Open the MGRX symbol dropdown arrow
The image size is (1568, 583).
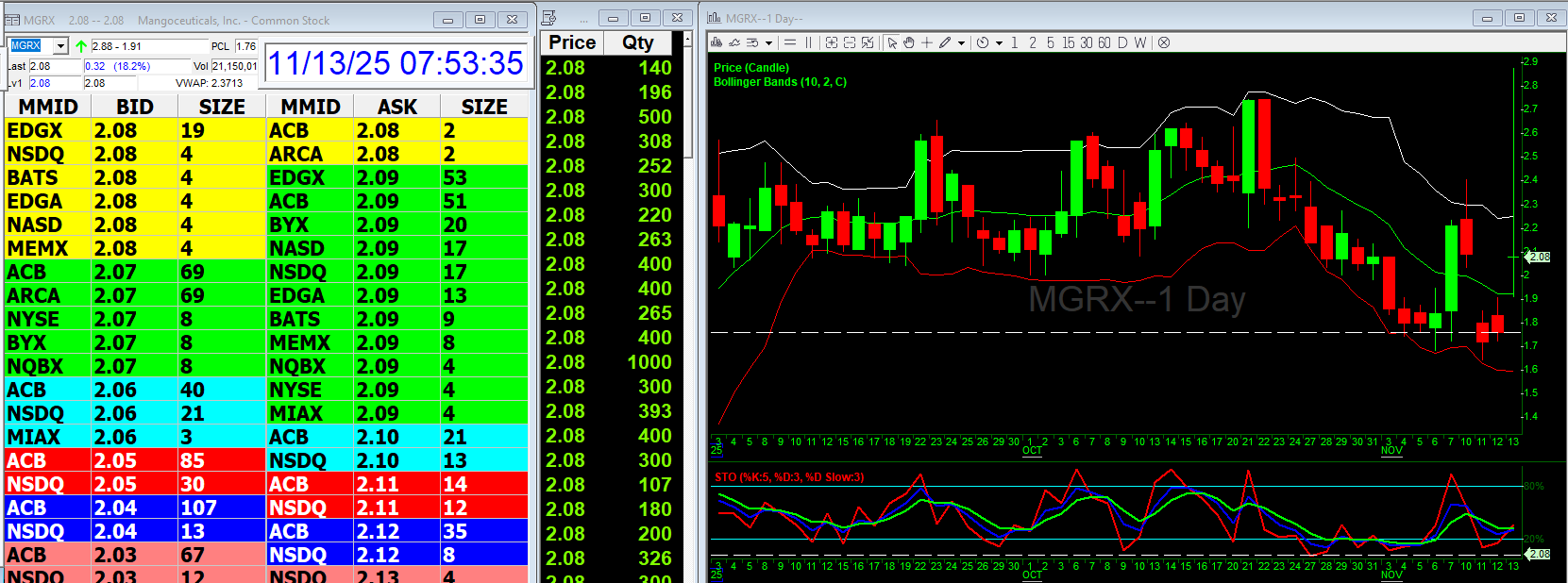pos(60,46)
